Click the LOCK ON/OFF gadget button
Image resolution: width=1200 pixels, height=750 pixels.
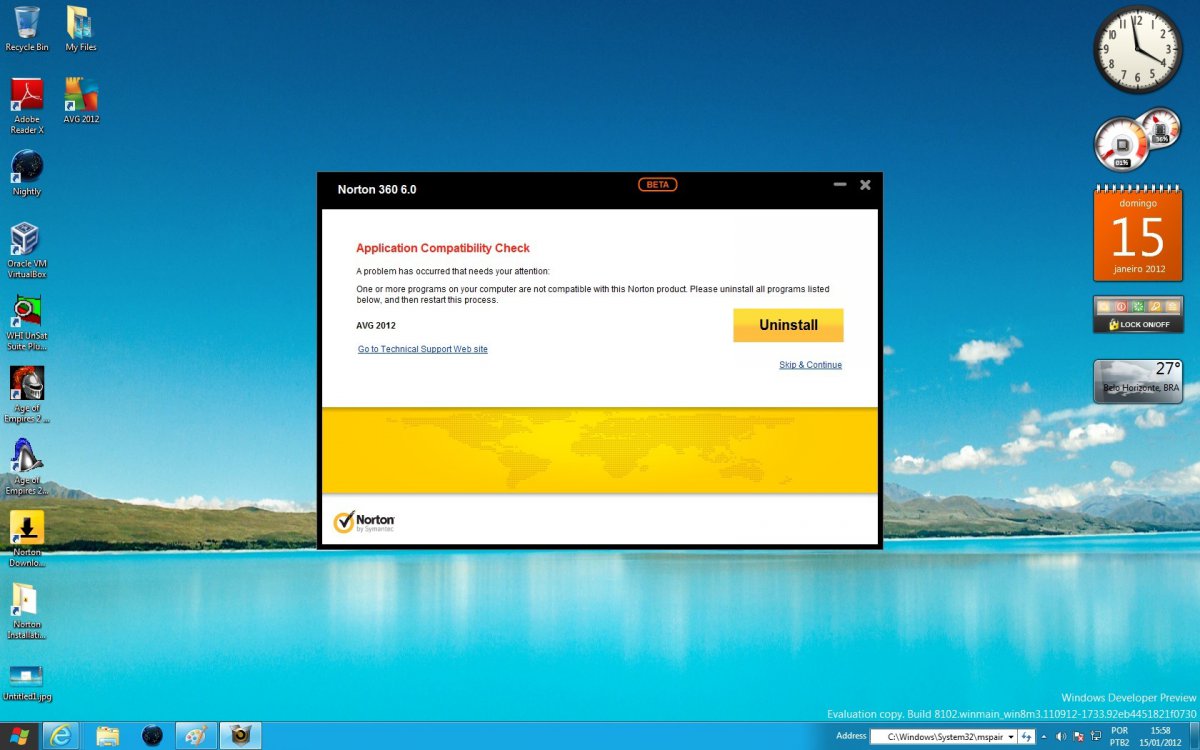pos(1138,325)
